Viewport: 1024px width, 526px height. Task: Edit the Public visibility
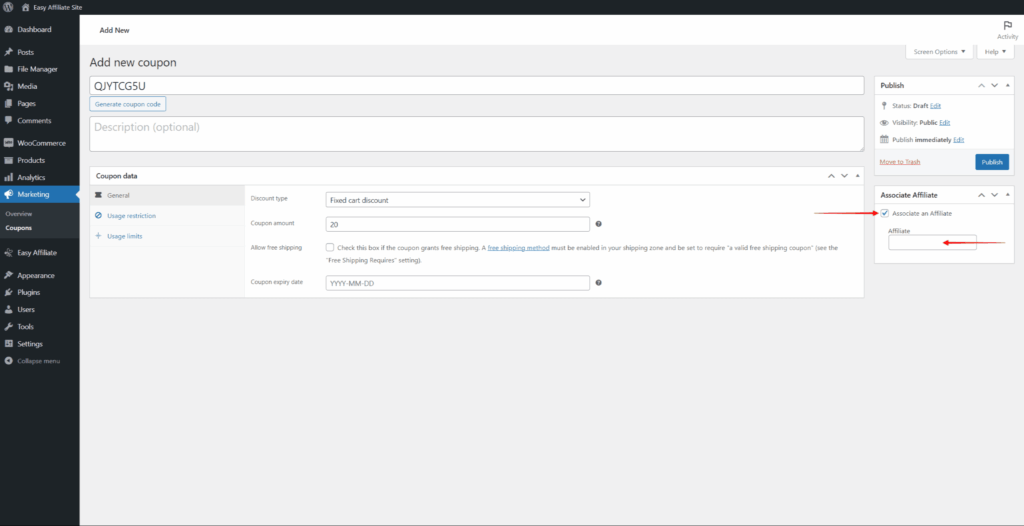pyautogui.click(x=944, y=123)
